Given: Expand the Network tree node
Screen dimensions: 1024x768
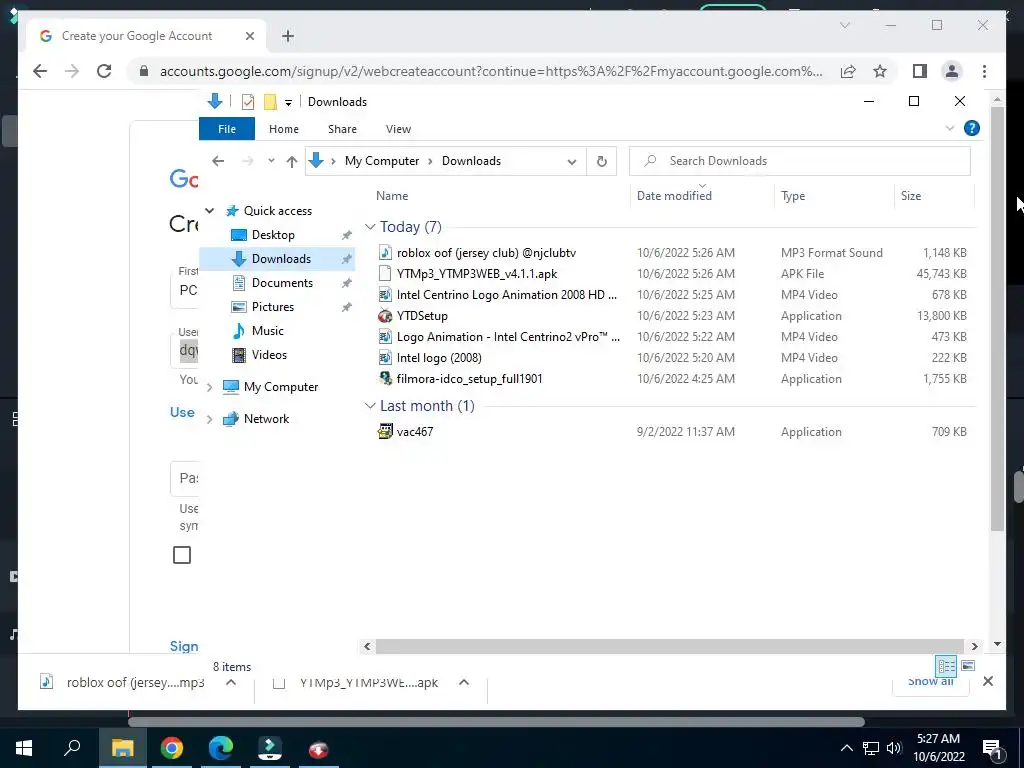Looking at the screenshot, I should tap(210, 419).
